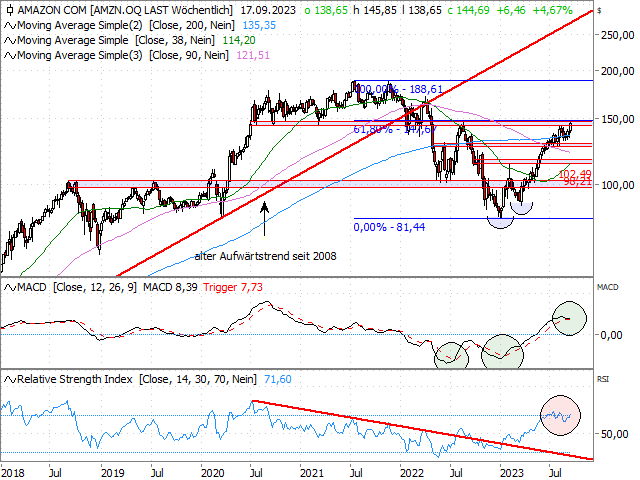Click the MACD label on right axis

[607, 287]
